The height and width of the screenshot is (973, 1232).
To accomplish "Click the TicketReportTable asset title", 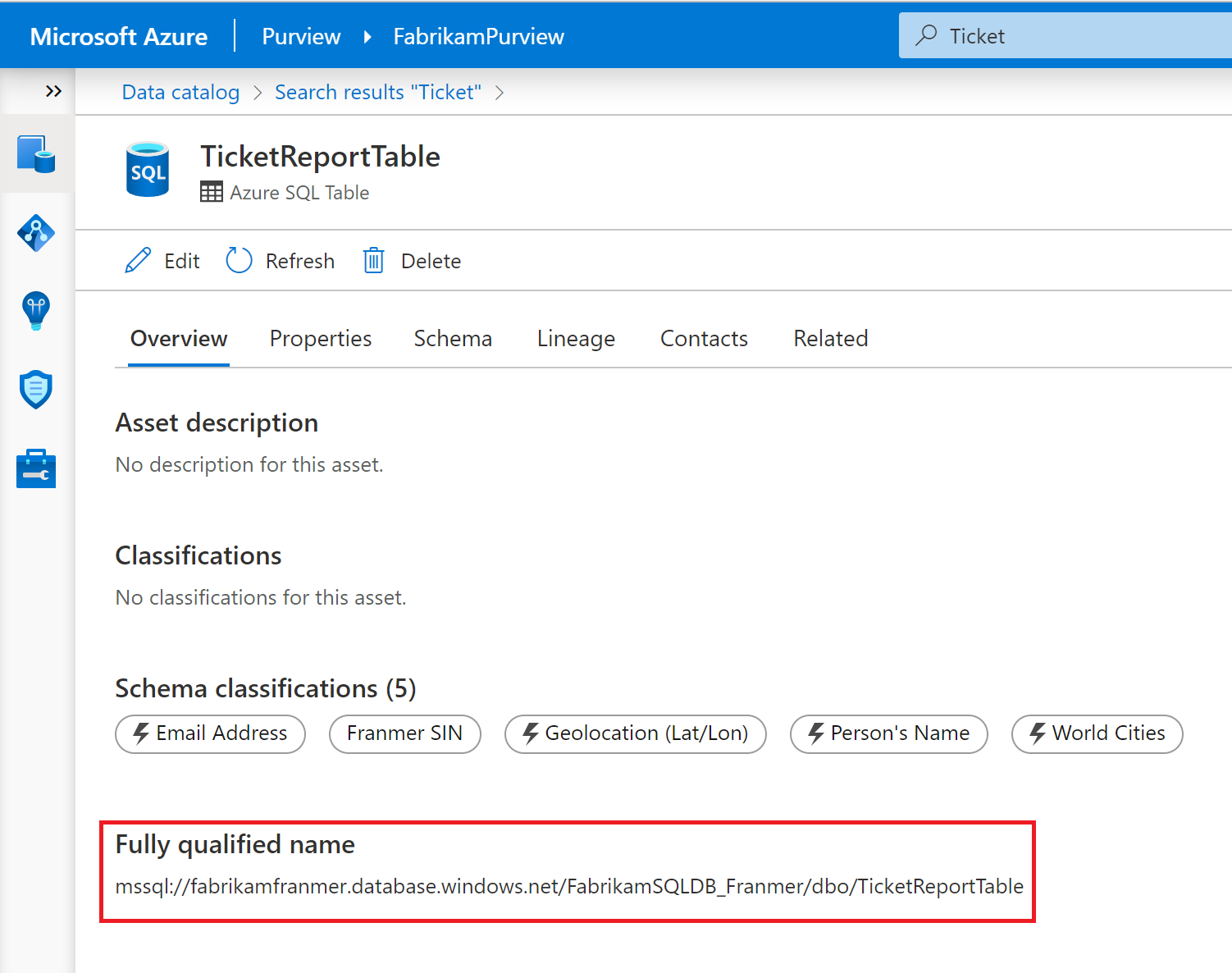I will (x=320, y=156).
